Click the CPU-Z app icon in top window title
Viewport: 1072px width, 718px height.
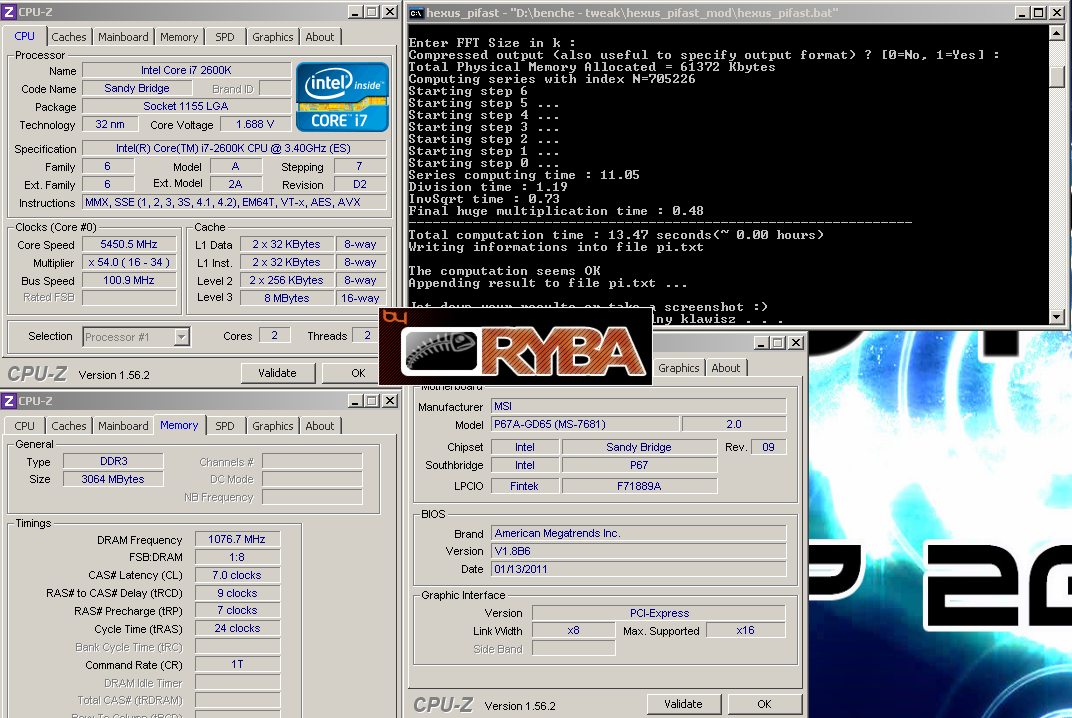click(9, 12)
